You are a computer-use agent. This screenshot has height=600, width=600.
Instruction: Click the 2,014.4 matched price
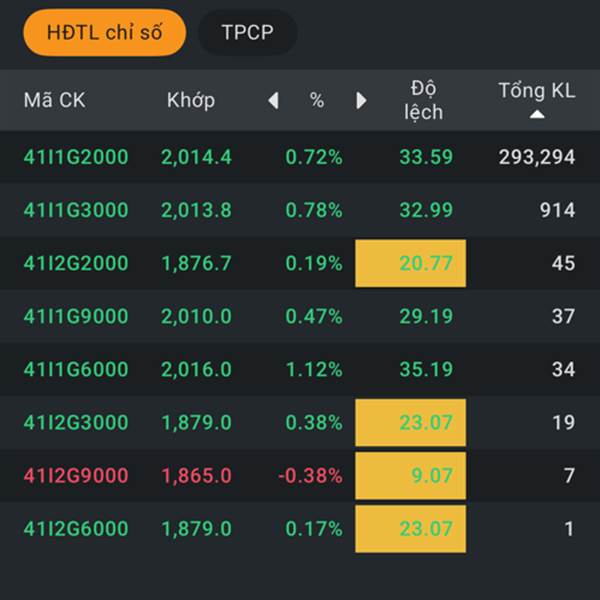tap(196, 157)
